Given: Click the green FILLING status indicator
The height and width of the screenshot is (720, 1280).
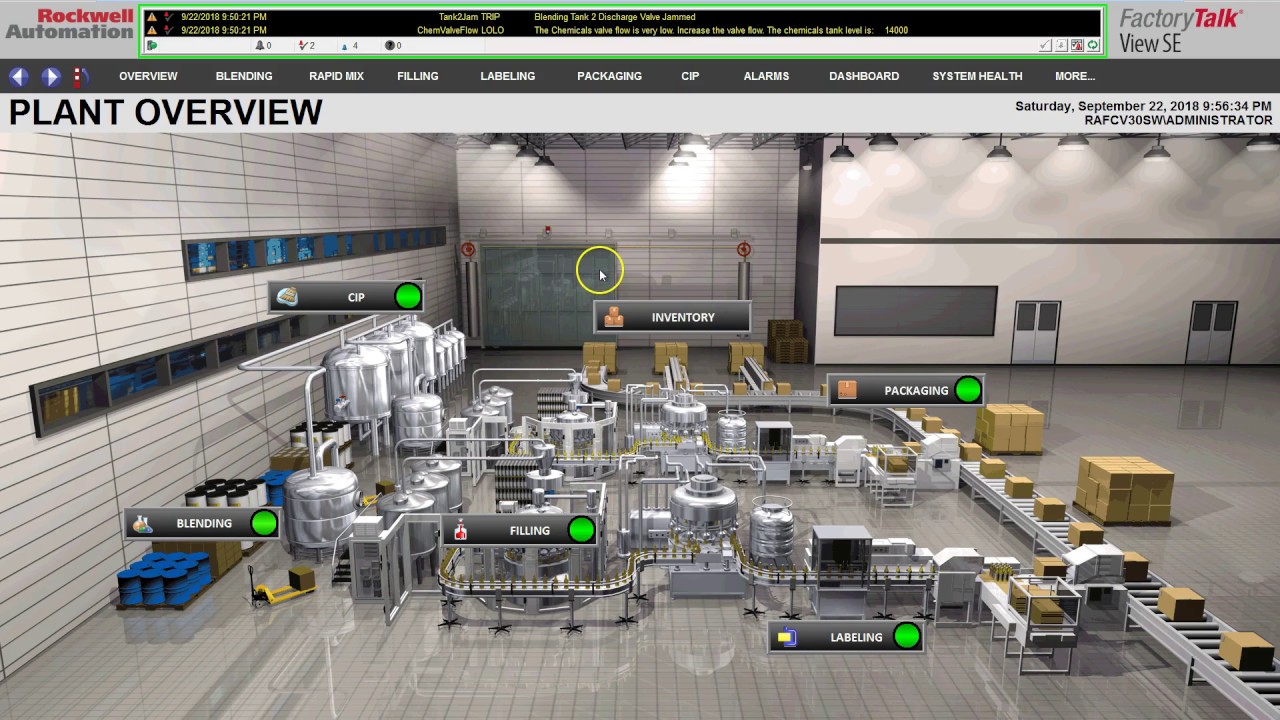Looking at the screenshot, I should (x=581, y=530).
